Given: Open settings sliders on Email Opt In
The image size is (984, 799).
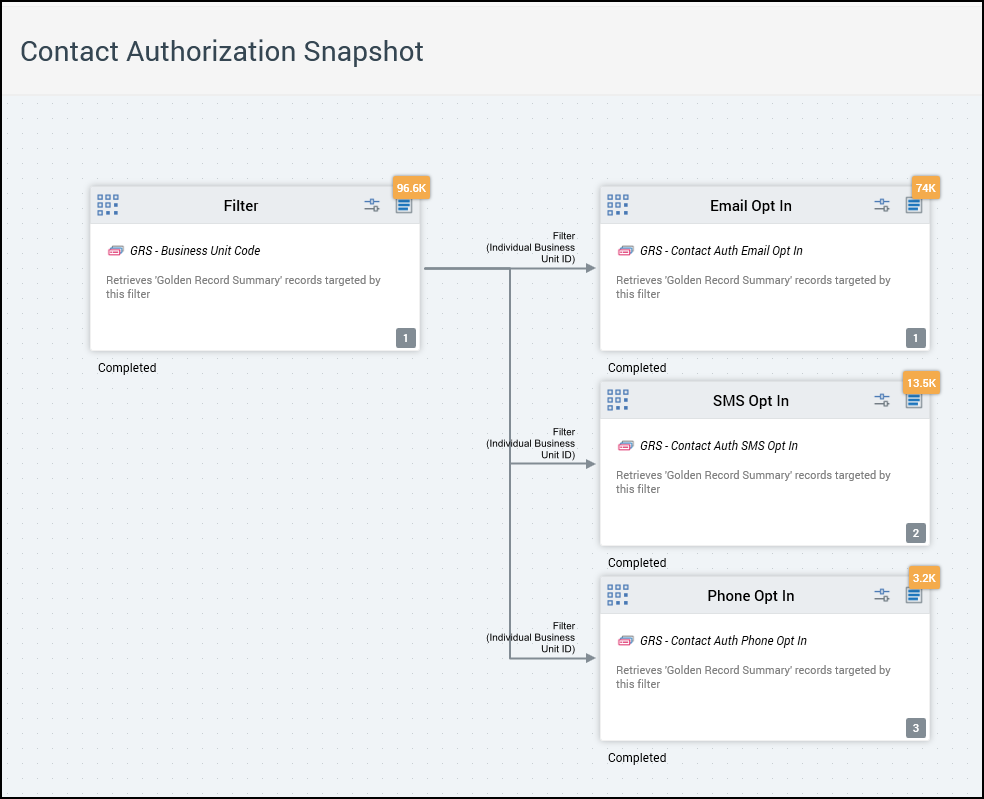Looking at the screenshot, I should (882, 205).
